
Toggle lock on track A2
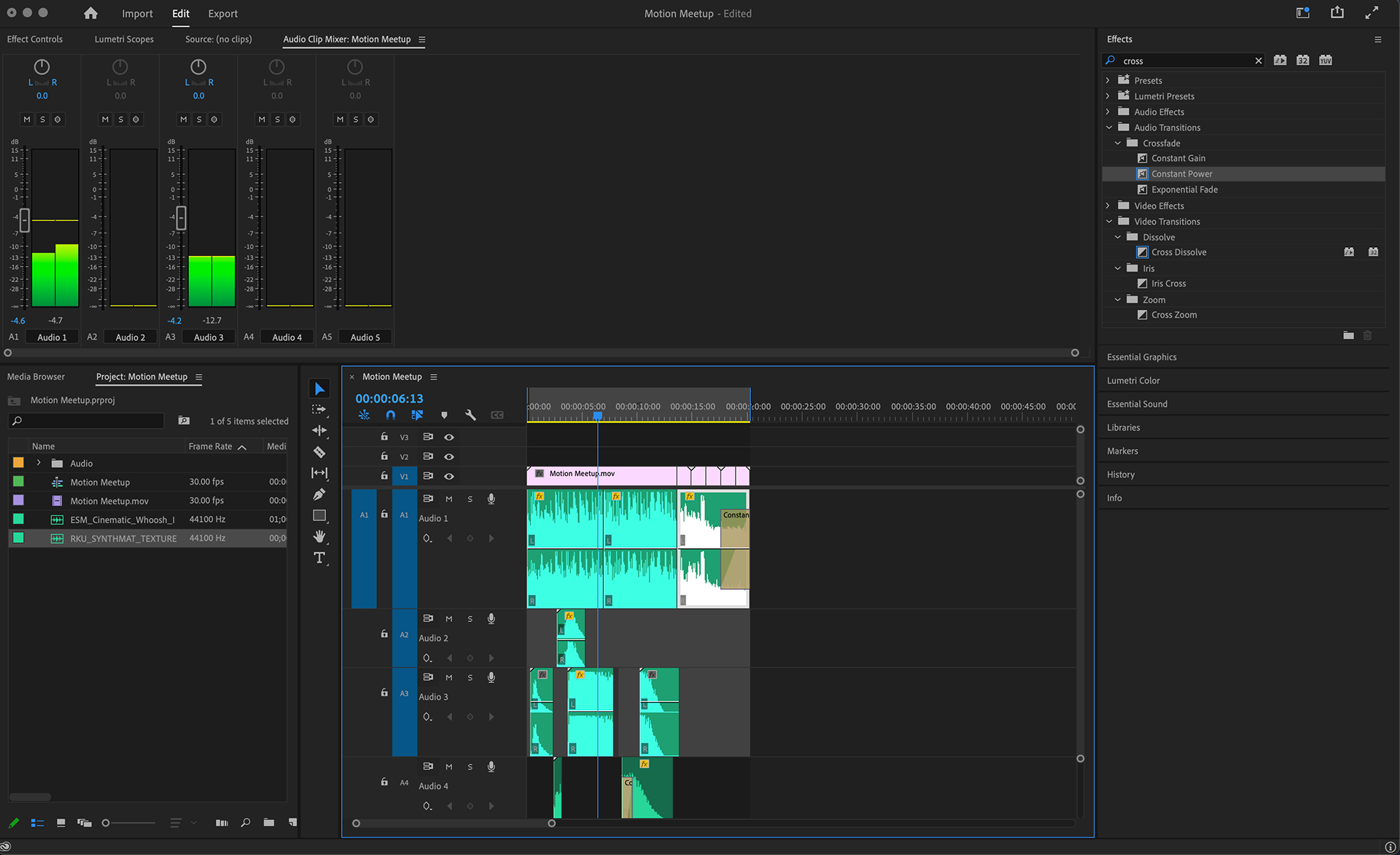(x=384, y=634)
